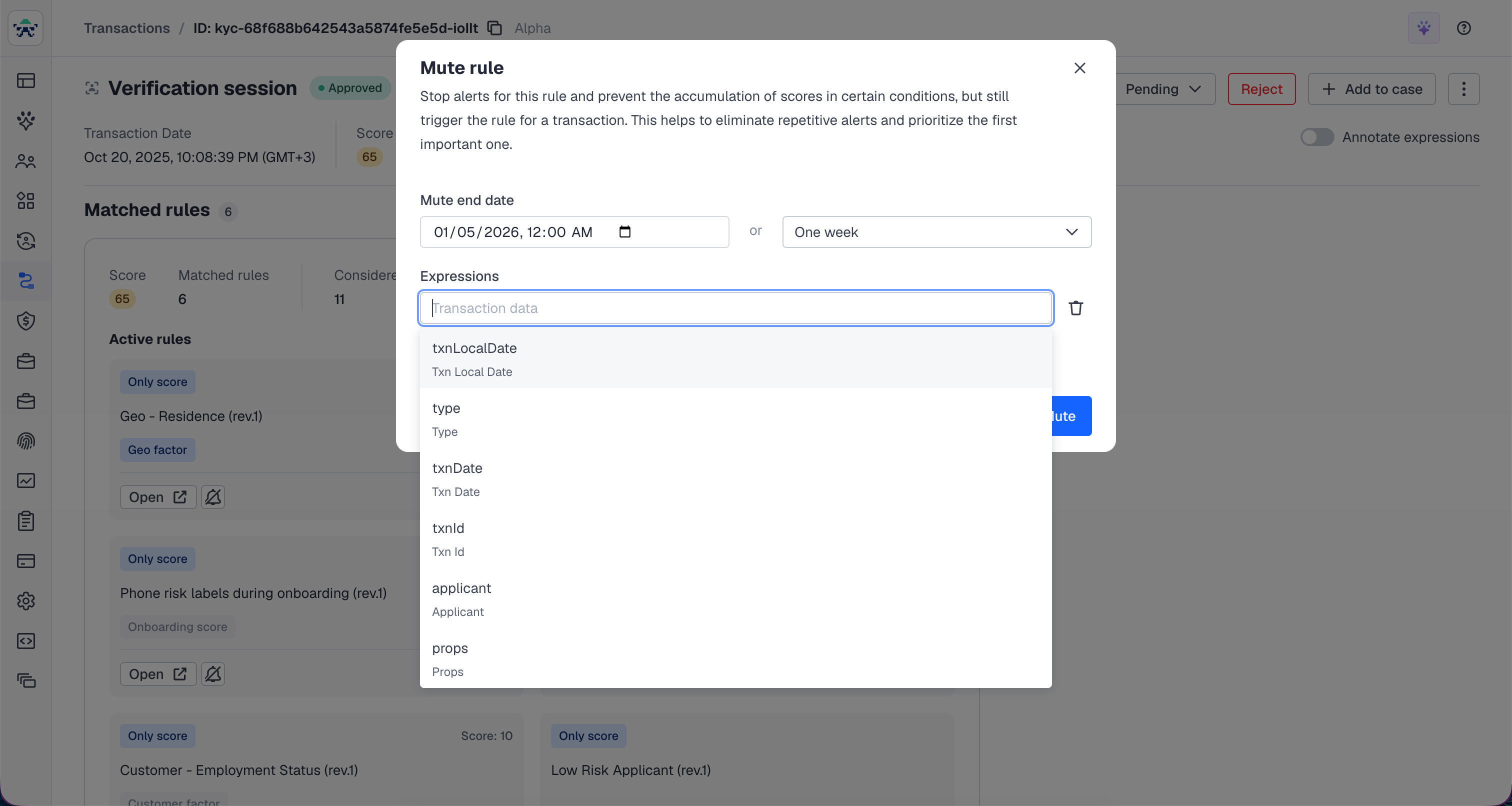Open calendar picker in mute end date
The image size is (1512, 806).
tap(624, 232)
